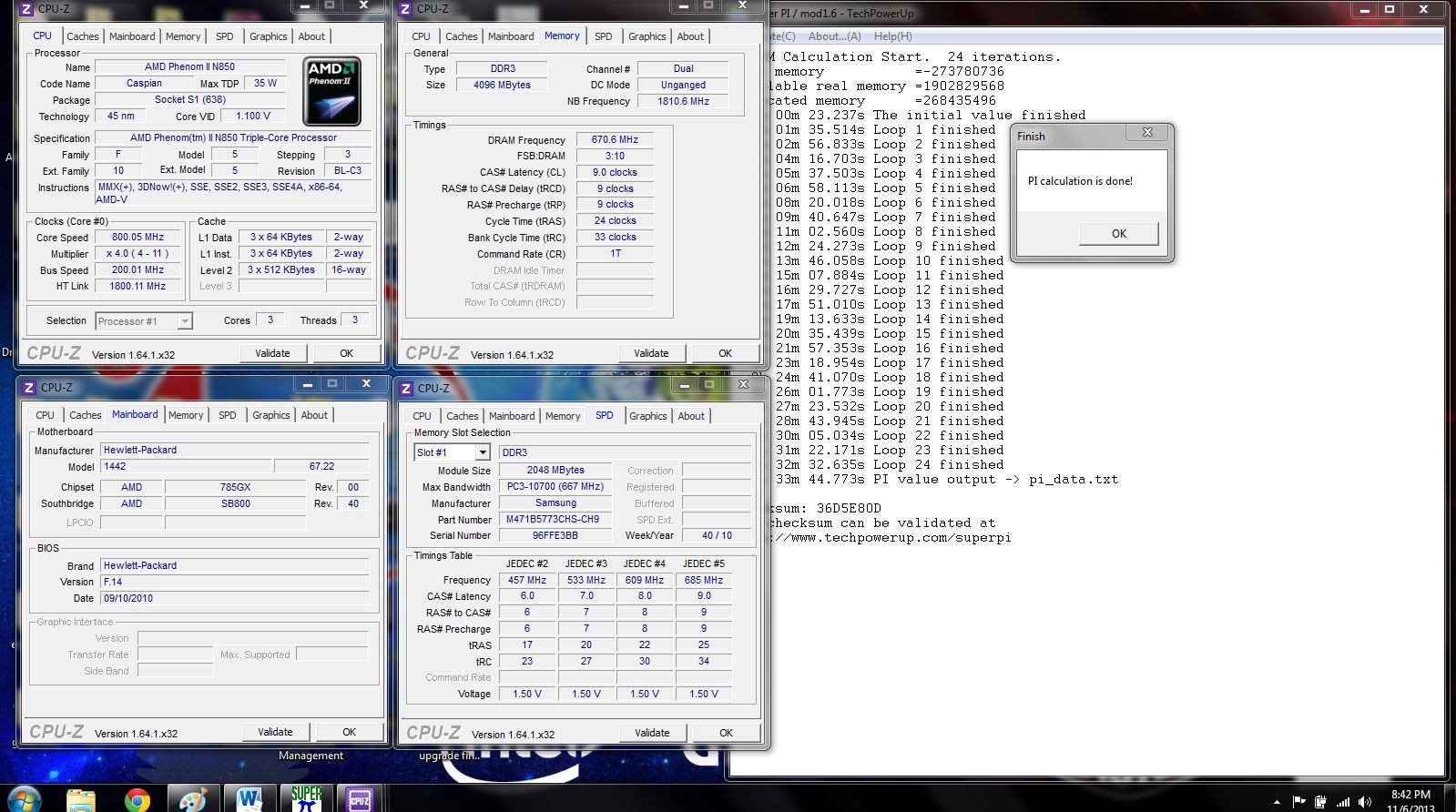
Task: Open the SPD tab in the top-left CPU-Z window
Action: [224, 36]
